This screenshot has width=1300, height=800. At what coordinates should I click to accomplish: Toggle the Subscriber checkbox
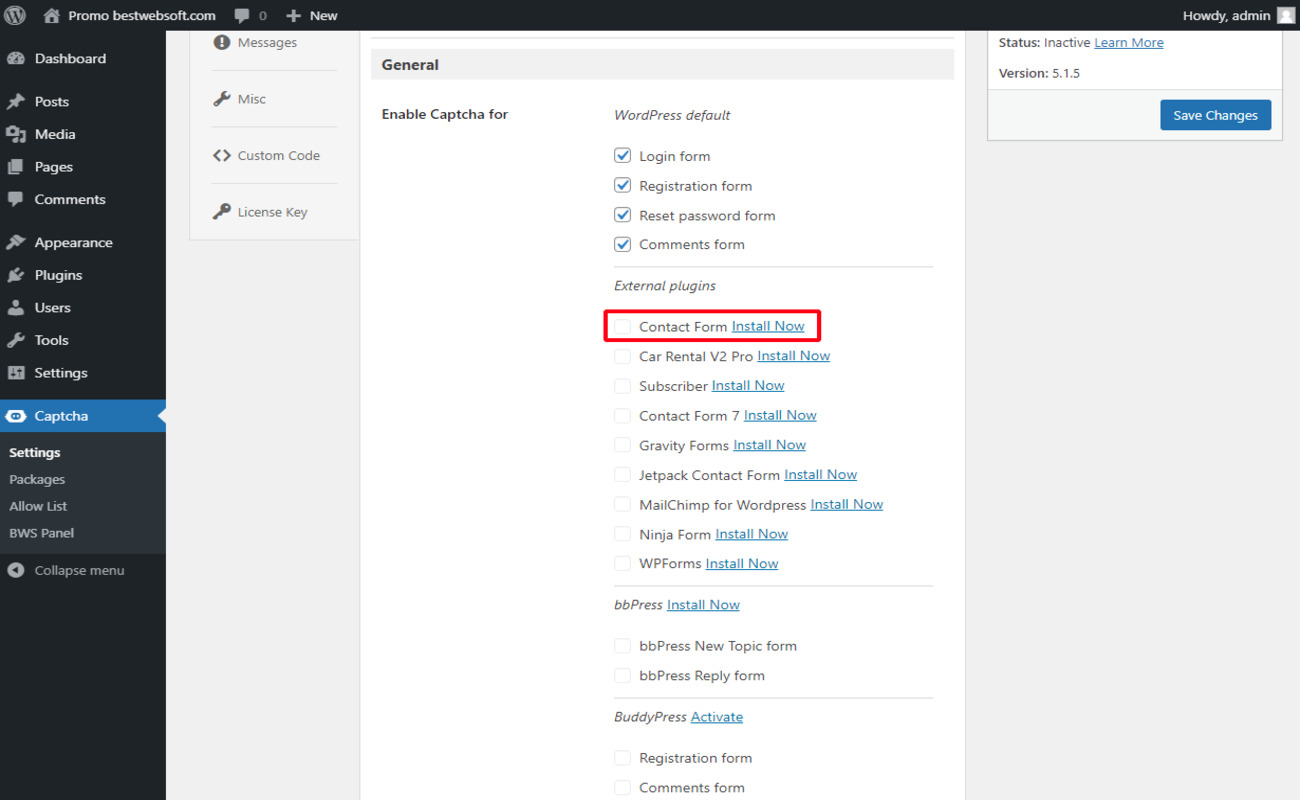pos(623,386)
